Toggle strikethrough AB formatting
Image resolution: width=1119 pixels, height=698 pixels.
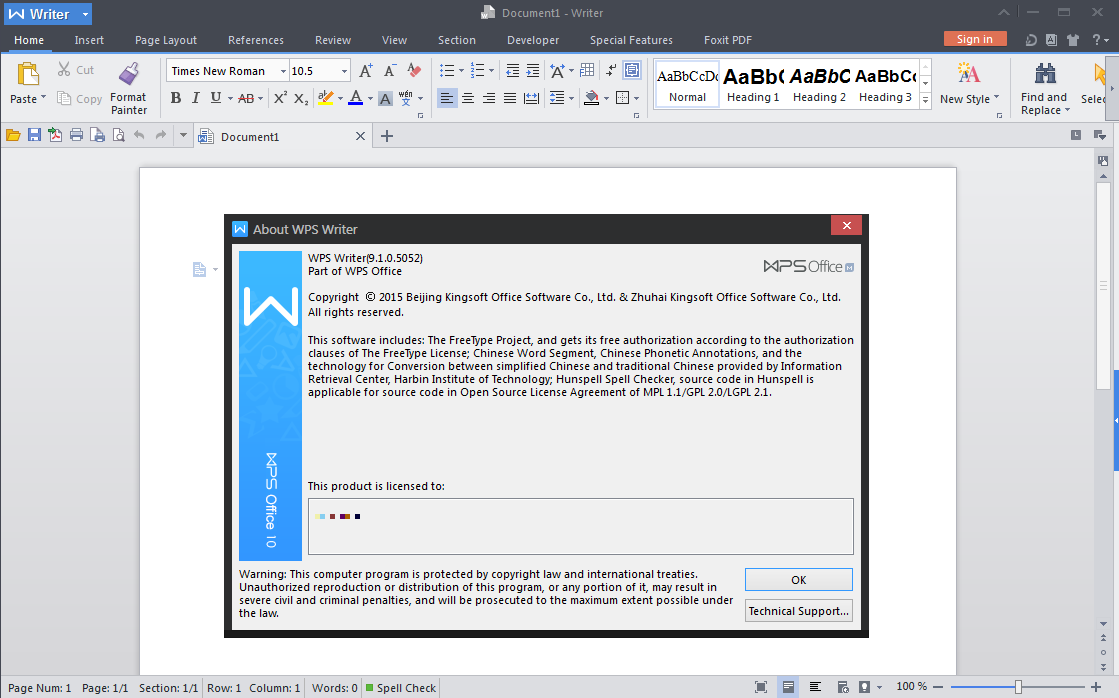coord(246,98)
